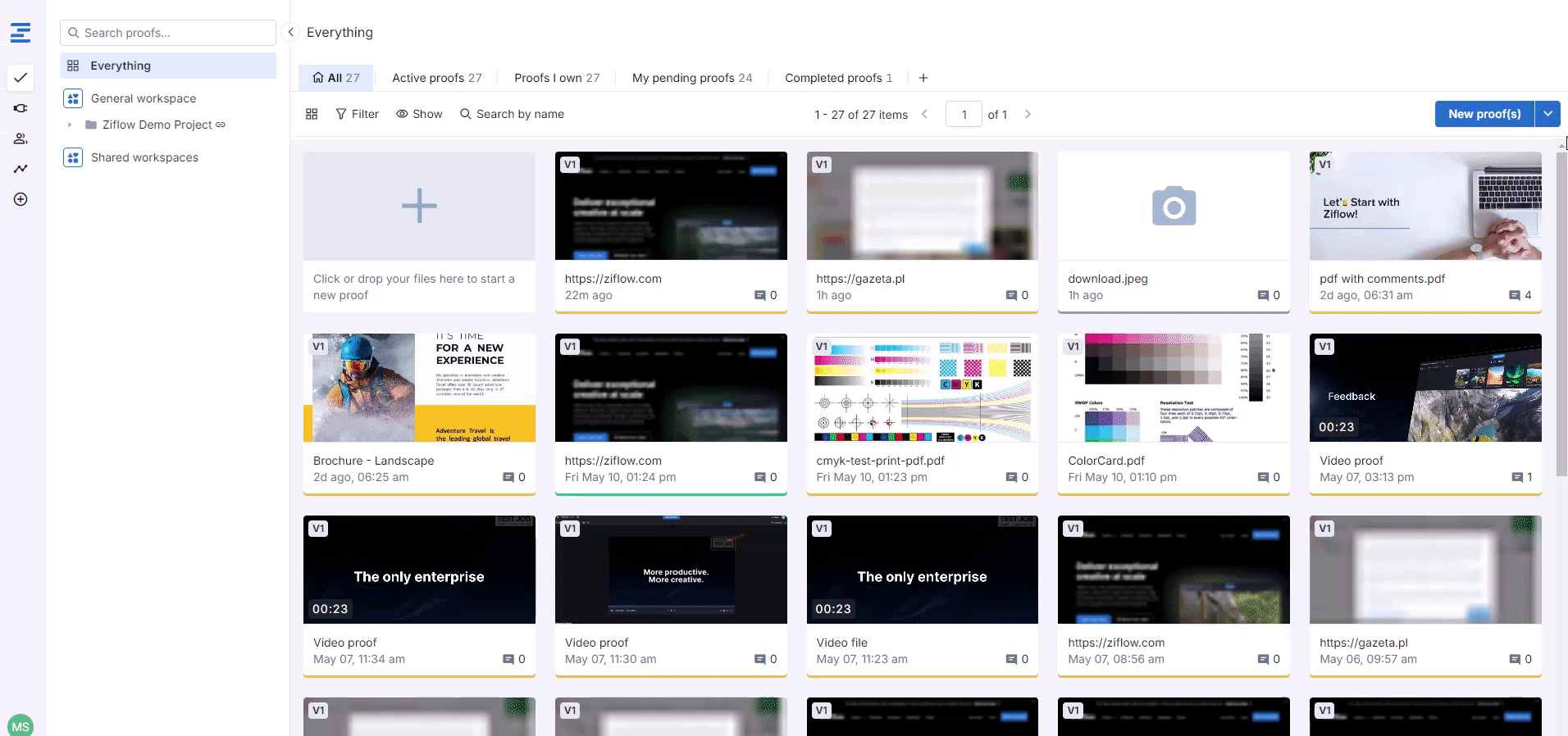The height and width of the screenshot is (736, 1568).
Task: Add a new tab with plus button
Action: [923, 78]
